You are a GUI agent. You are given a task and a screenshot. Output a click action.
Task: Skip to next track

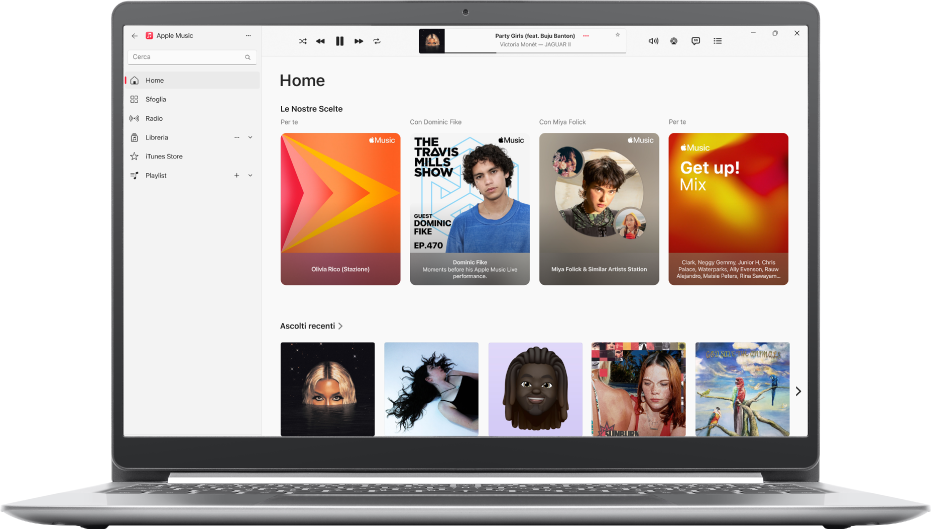(x=359, y=41)
